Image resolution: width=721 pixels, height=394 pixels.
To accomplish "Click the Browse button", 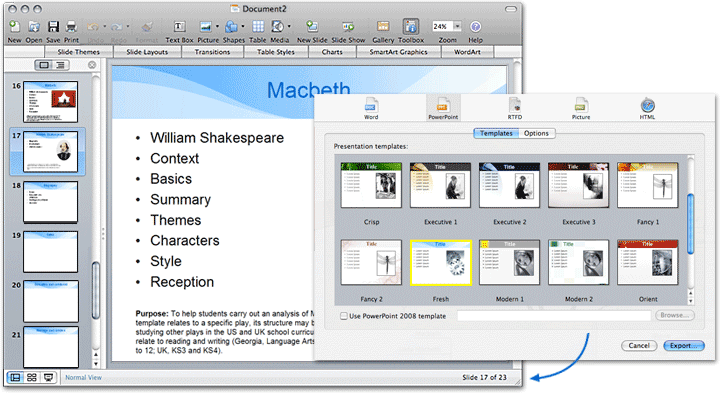I will [675, 315].
